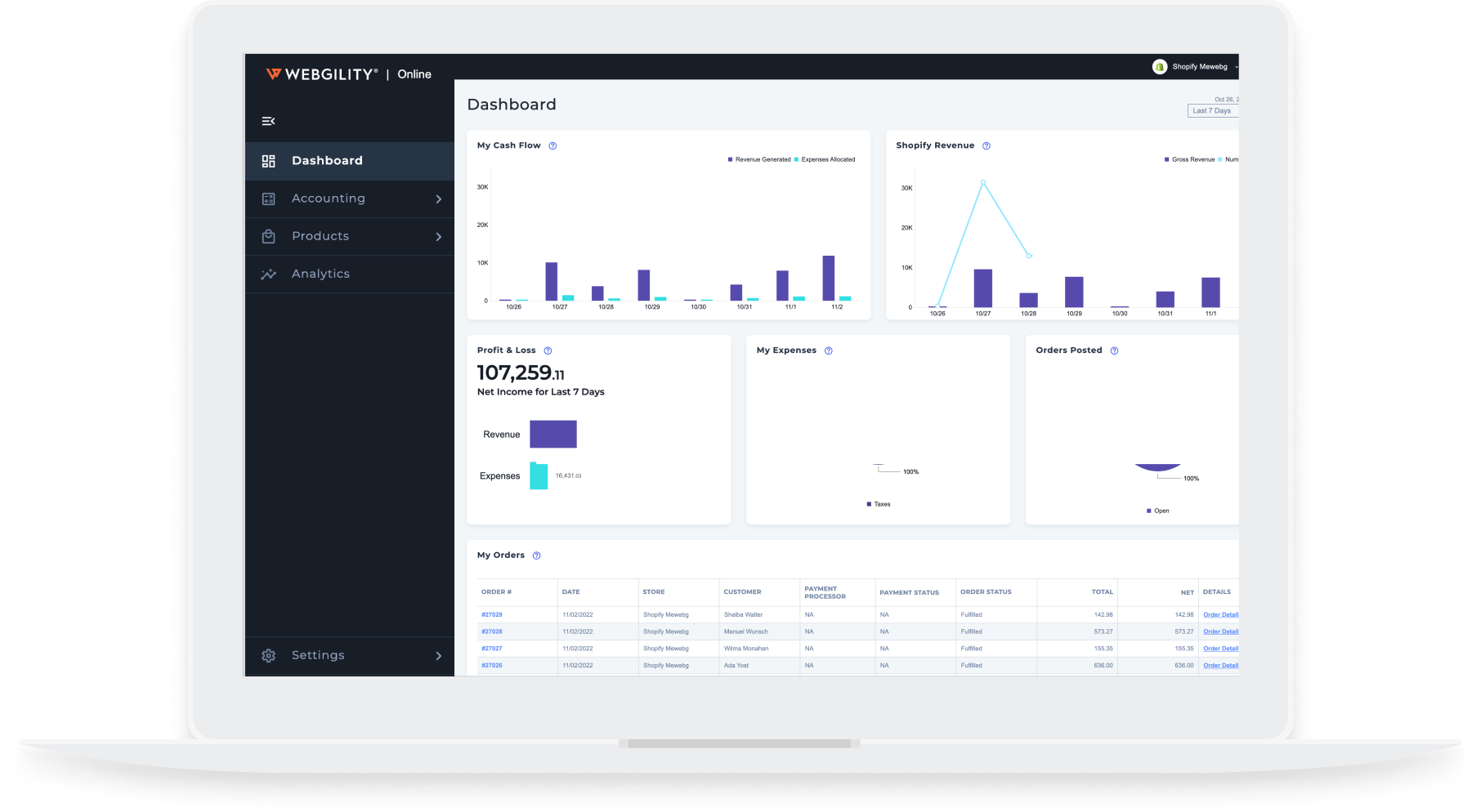Click the Shopify store icon in the header
The height and width of the screenshot is (812, 1481).
tap(1159, 66)
